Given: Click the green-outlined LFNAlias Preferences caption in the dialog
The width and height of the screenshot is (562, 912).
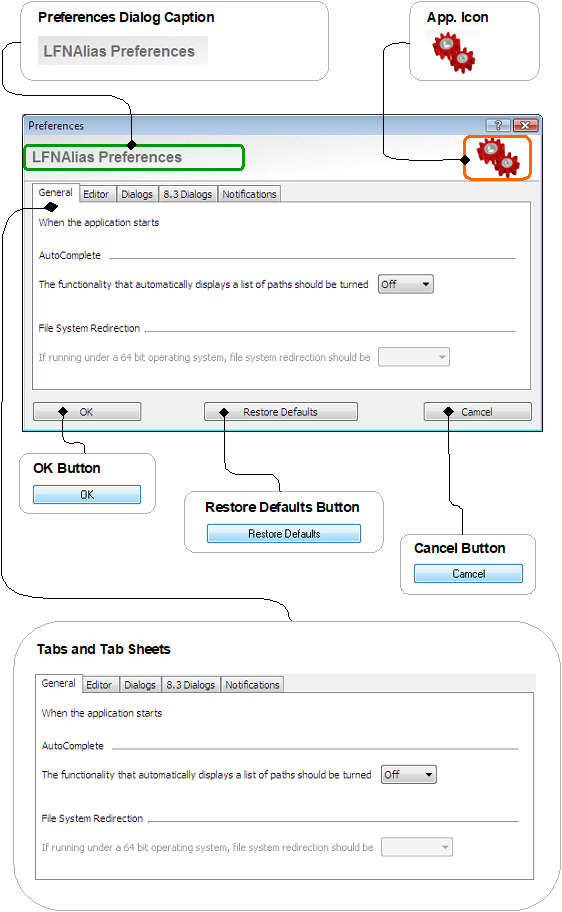Looking at the screenshot, I should (133, 158).
